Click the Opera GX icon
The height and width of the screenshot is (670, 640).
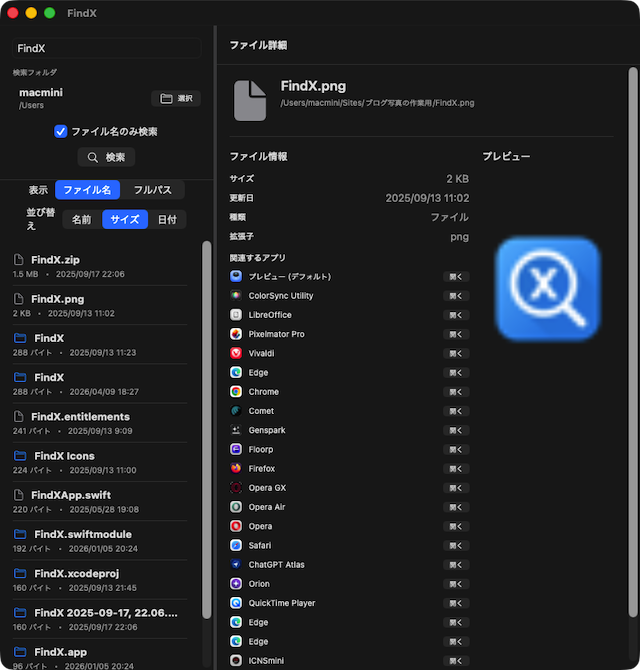[236, 488]
